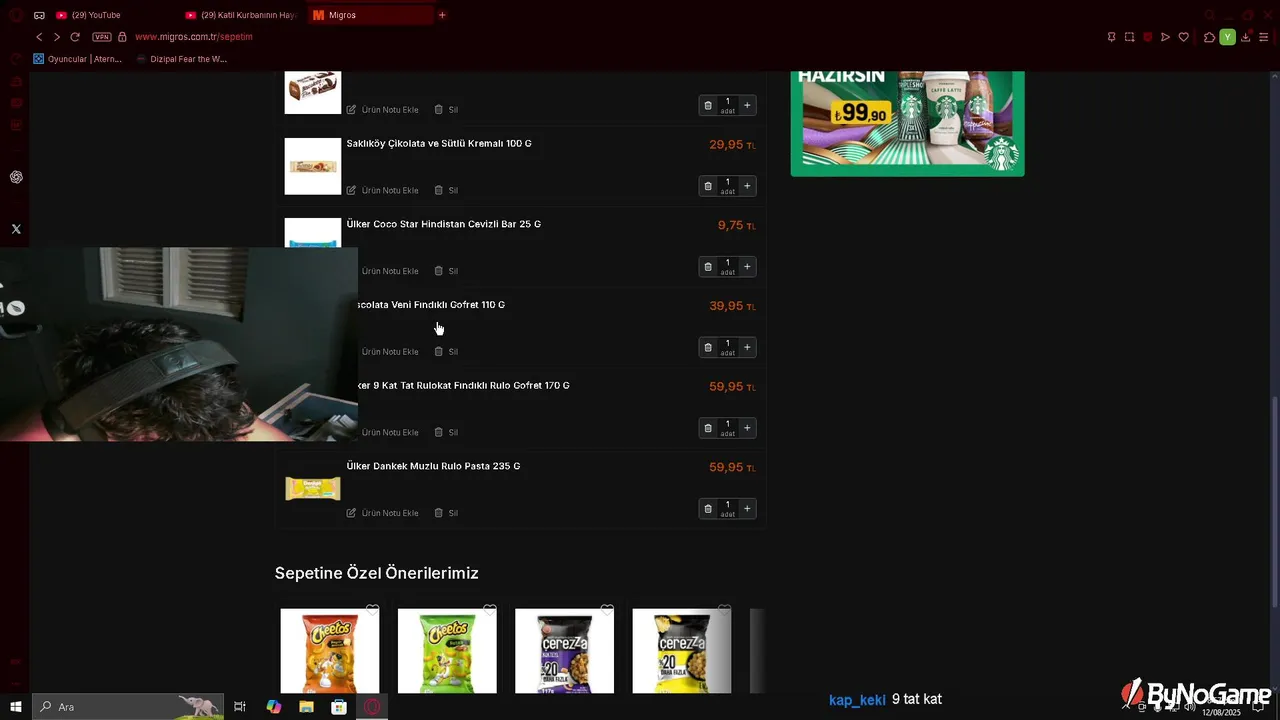Click trash icon in Ülker Coco Star row
This screenshot has width=1280, height=720.
(x=708, y=267)
